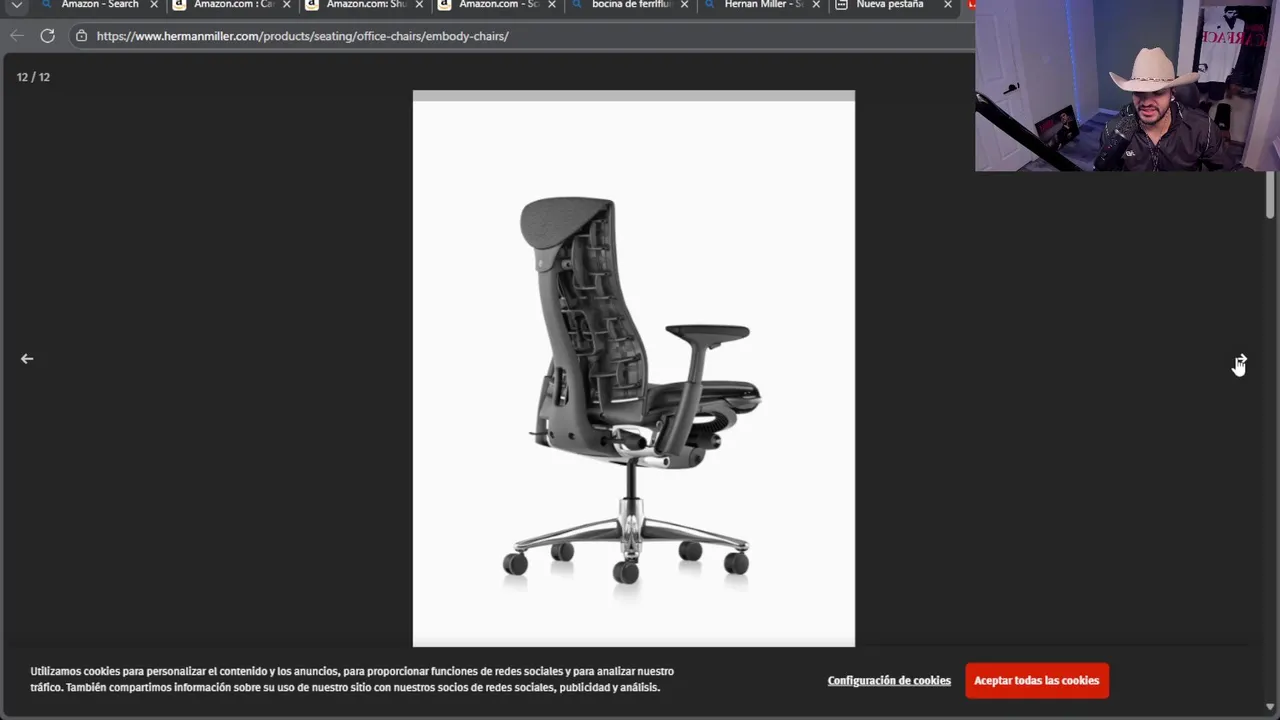Screen dimensions: 1280x720
Task: Close the Nueva pestaña tab
Action: pyautogui.click(x=948, y=5)
